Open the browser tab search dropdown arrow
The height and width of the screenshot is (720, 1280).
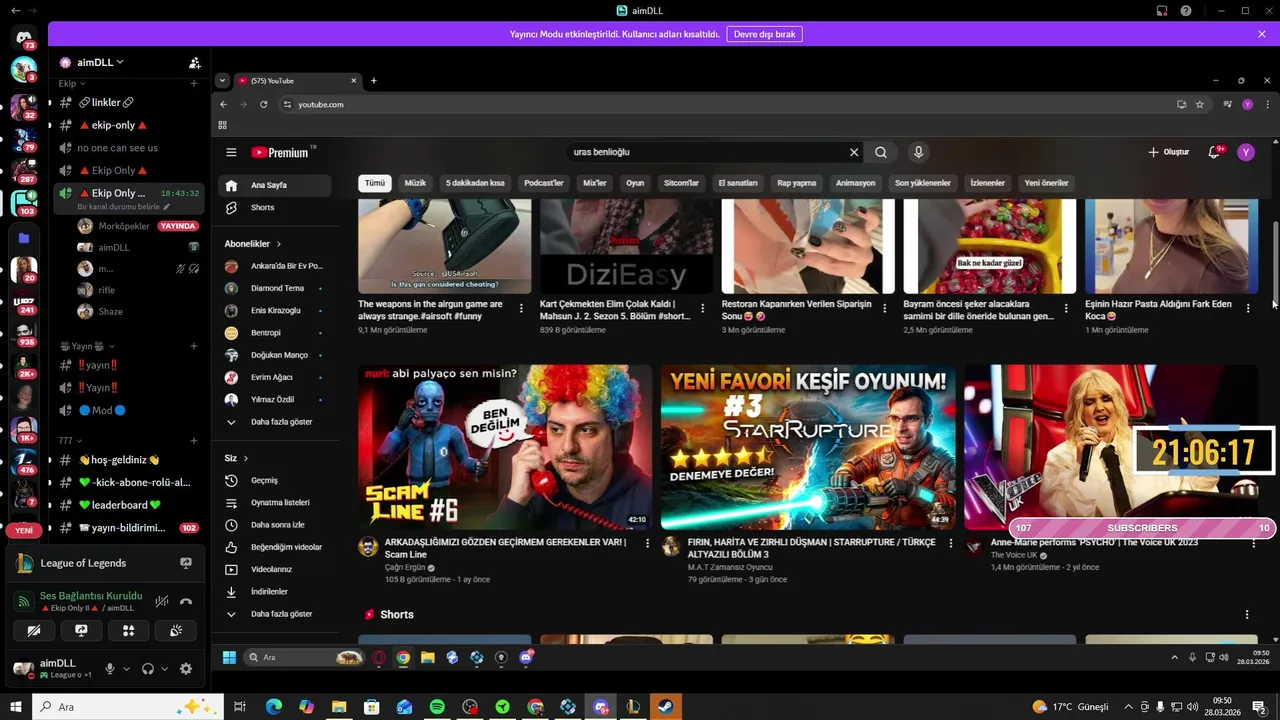(222, 80)
